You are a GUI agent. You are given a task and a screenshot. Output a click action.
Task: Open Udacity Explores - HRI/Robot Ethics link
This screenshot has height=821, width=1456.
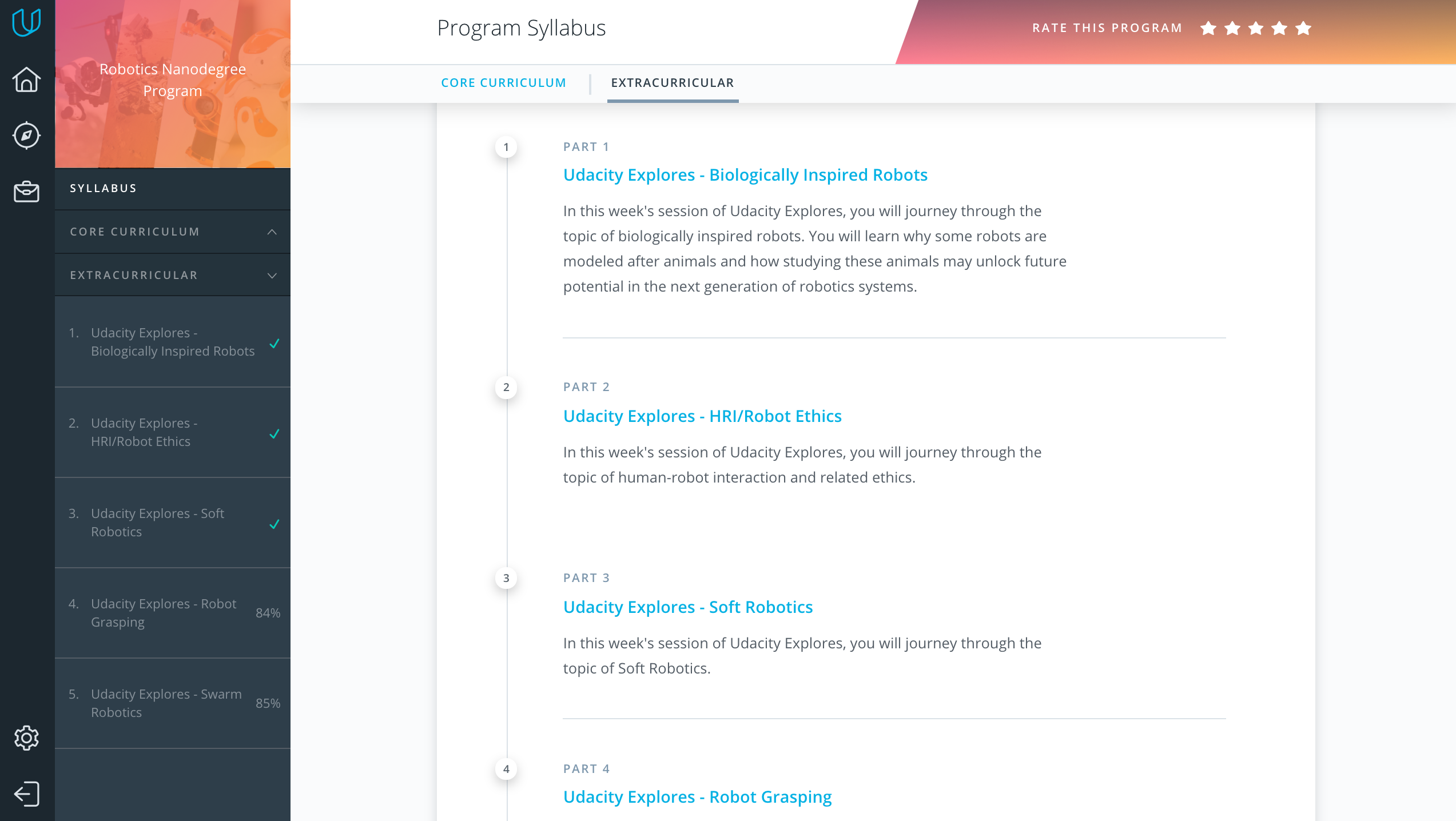[702, 416]
